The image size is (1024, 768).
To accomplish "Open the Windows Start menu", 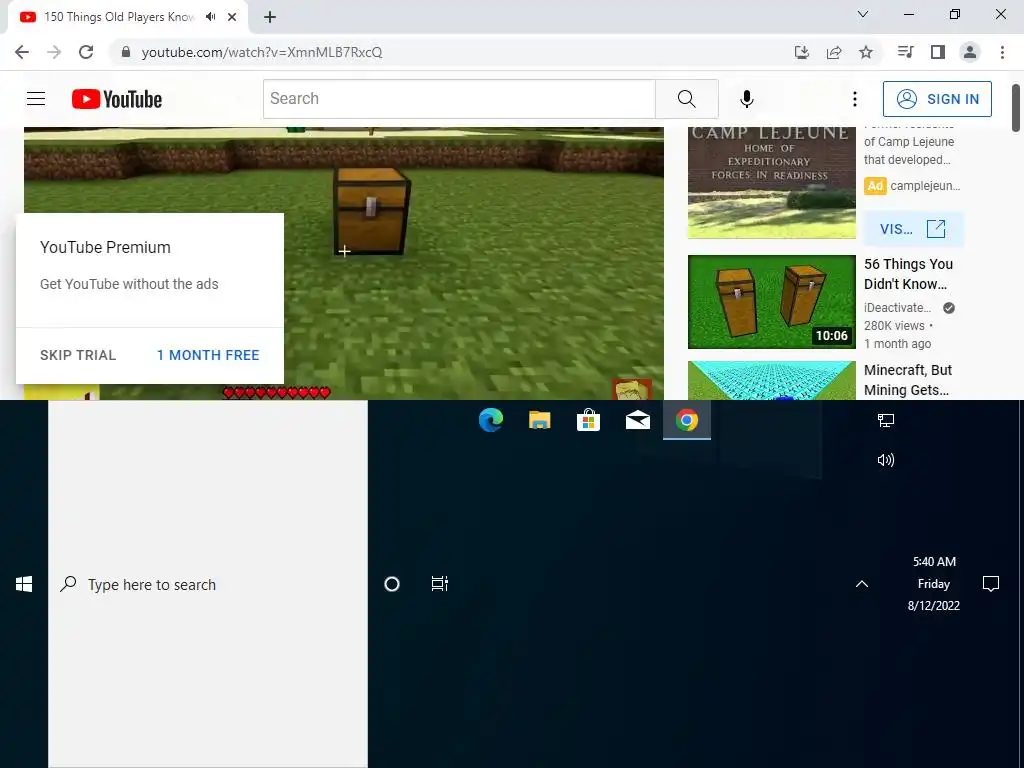I will point(24,584).
